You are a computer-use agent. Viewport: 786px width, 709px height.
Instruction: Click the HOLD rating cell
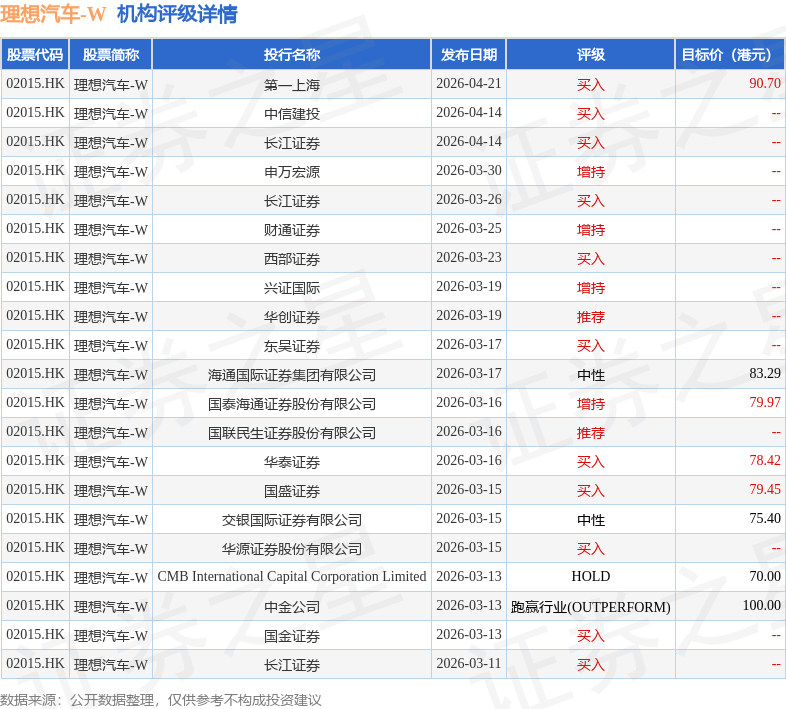[x=591, y=577]
